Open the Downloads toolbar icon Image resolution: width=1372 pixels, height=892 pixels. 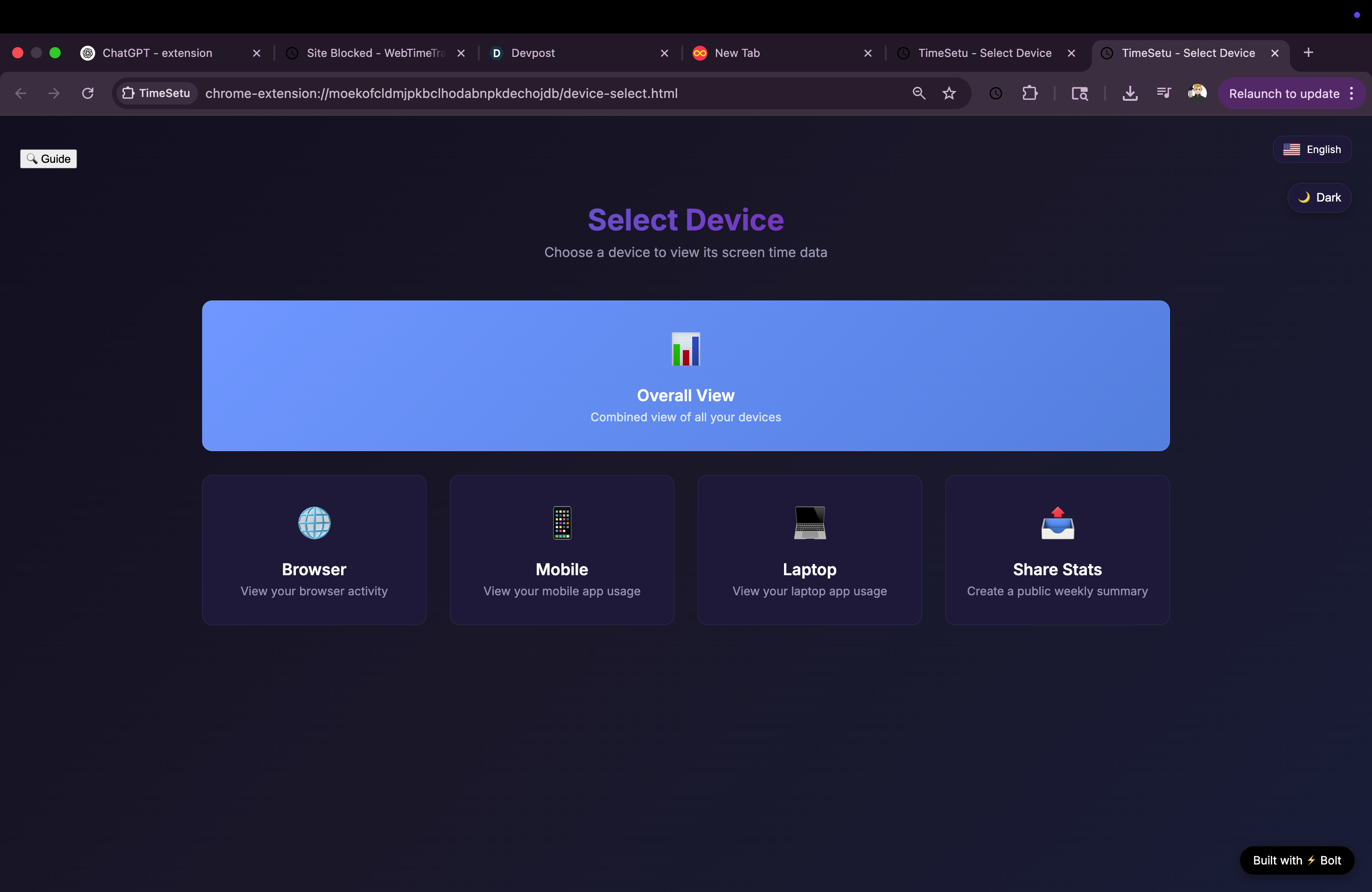(x=1129, y=93)
